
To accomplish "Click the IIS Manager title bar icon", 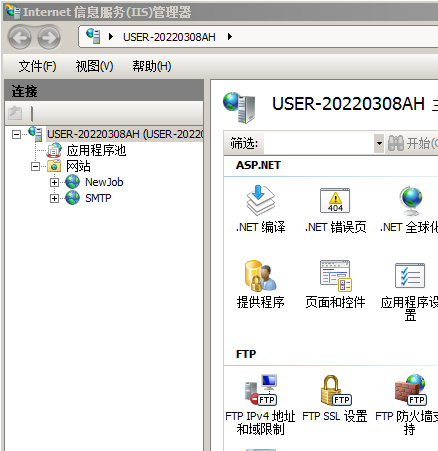I will pos(13,12).
